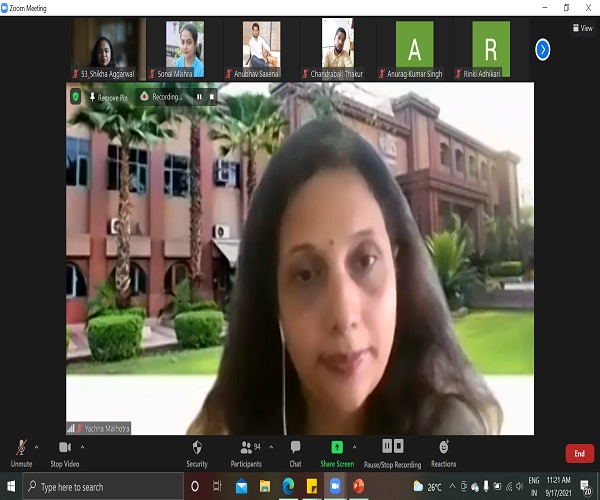The width and height of the screenshot is (600, 500).
Task: Show hidden system tray icons
Action: tap(452, 486)
